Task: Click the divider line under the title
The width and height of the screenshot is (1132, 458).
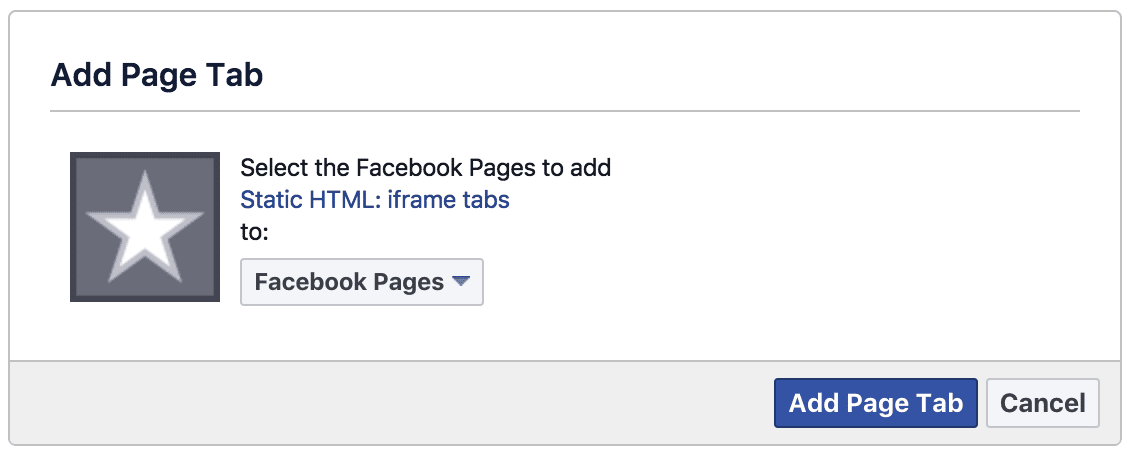Action: click(565, 111)
